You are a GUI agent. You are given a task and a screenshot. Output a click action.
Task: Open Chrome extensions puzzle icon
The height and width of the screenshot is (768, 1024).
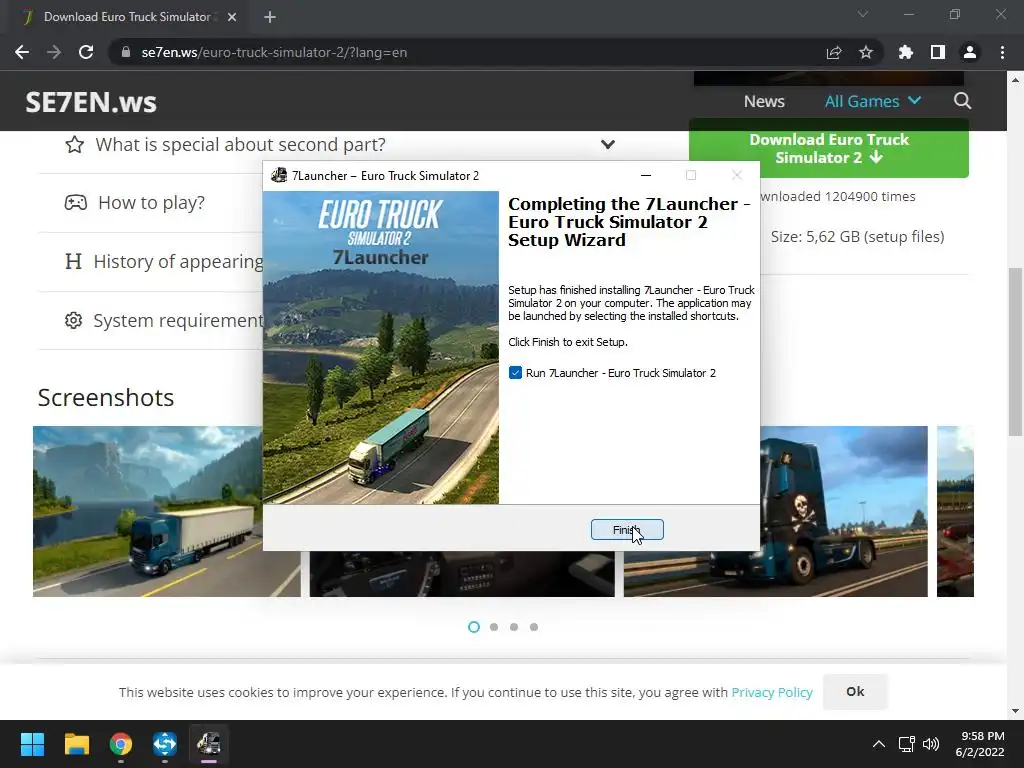[906, 52]
